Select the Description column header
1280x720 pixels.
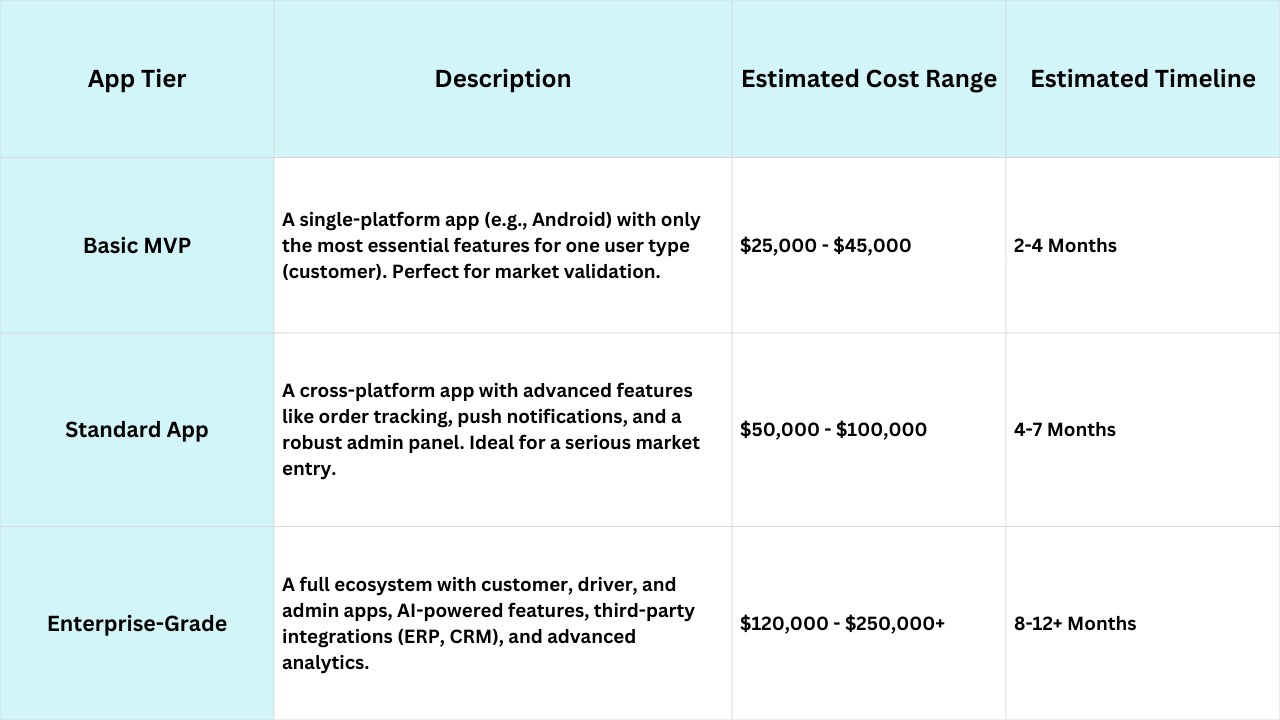click(502, 79)
